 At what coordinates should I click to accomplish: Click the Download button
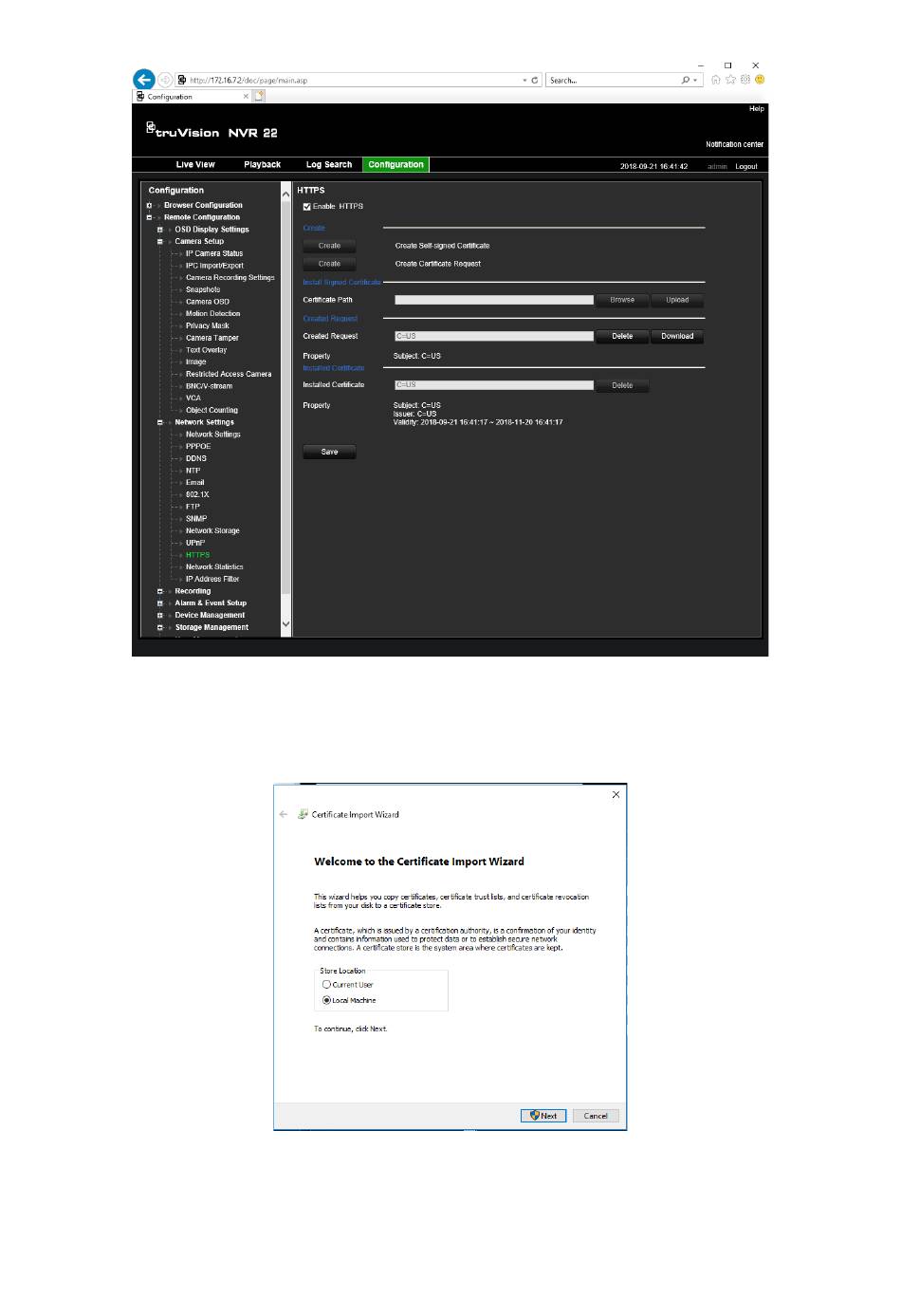tap(677, 336)
